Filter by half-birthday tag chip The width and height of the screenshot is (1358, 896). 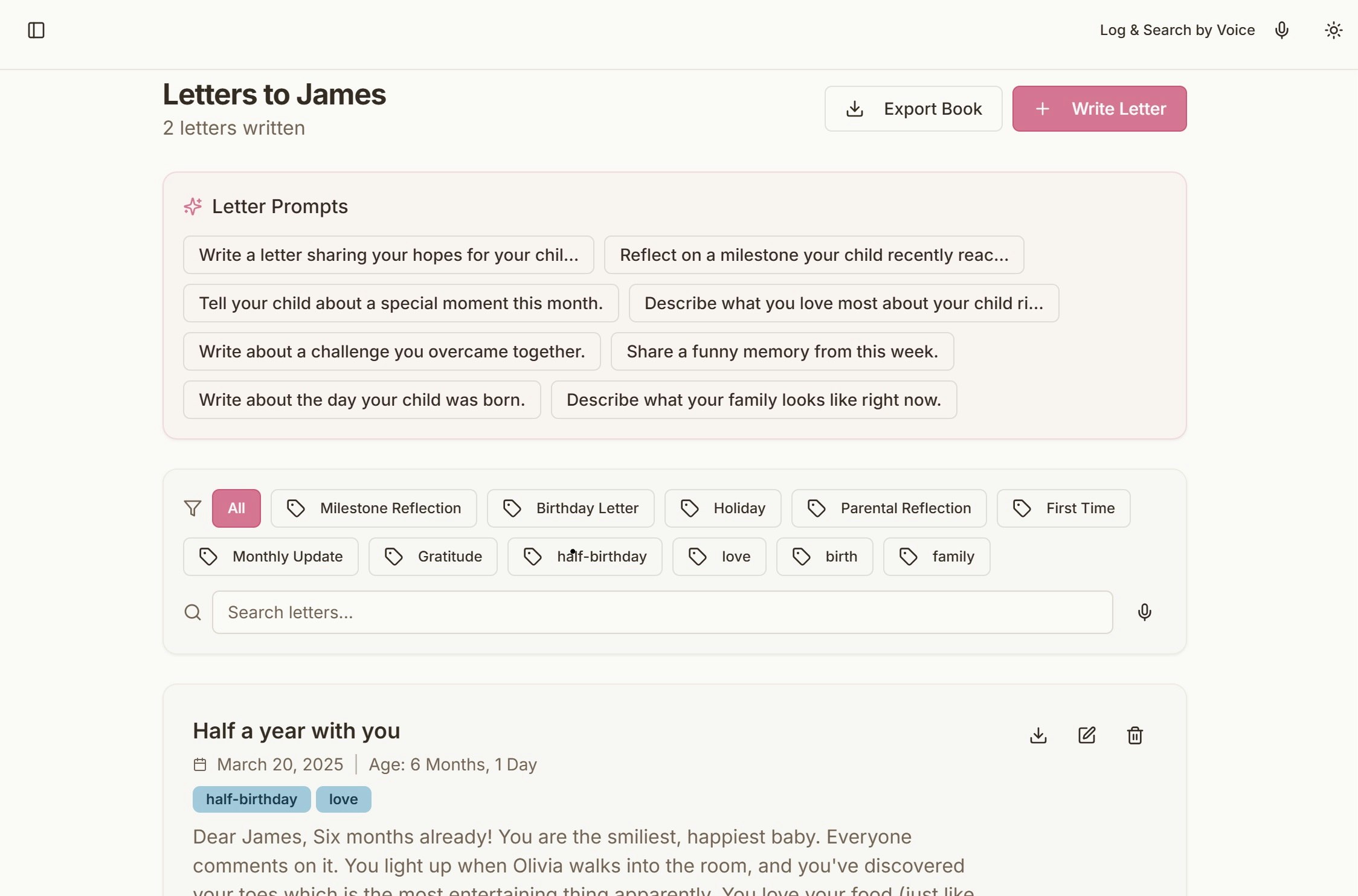pyautogui.click(x=585, y=557)
